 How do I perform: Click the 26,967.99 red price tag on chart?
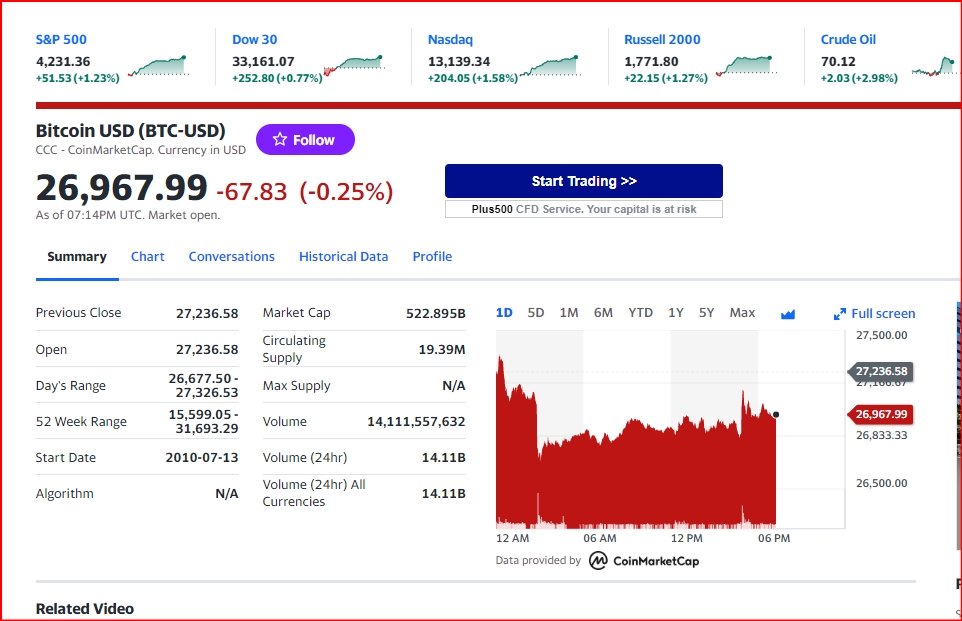pos(880,414)
